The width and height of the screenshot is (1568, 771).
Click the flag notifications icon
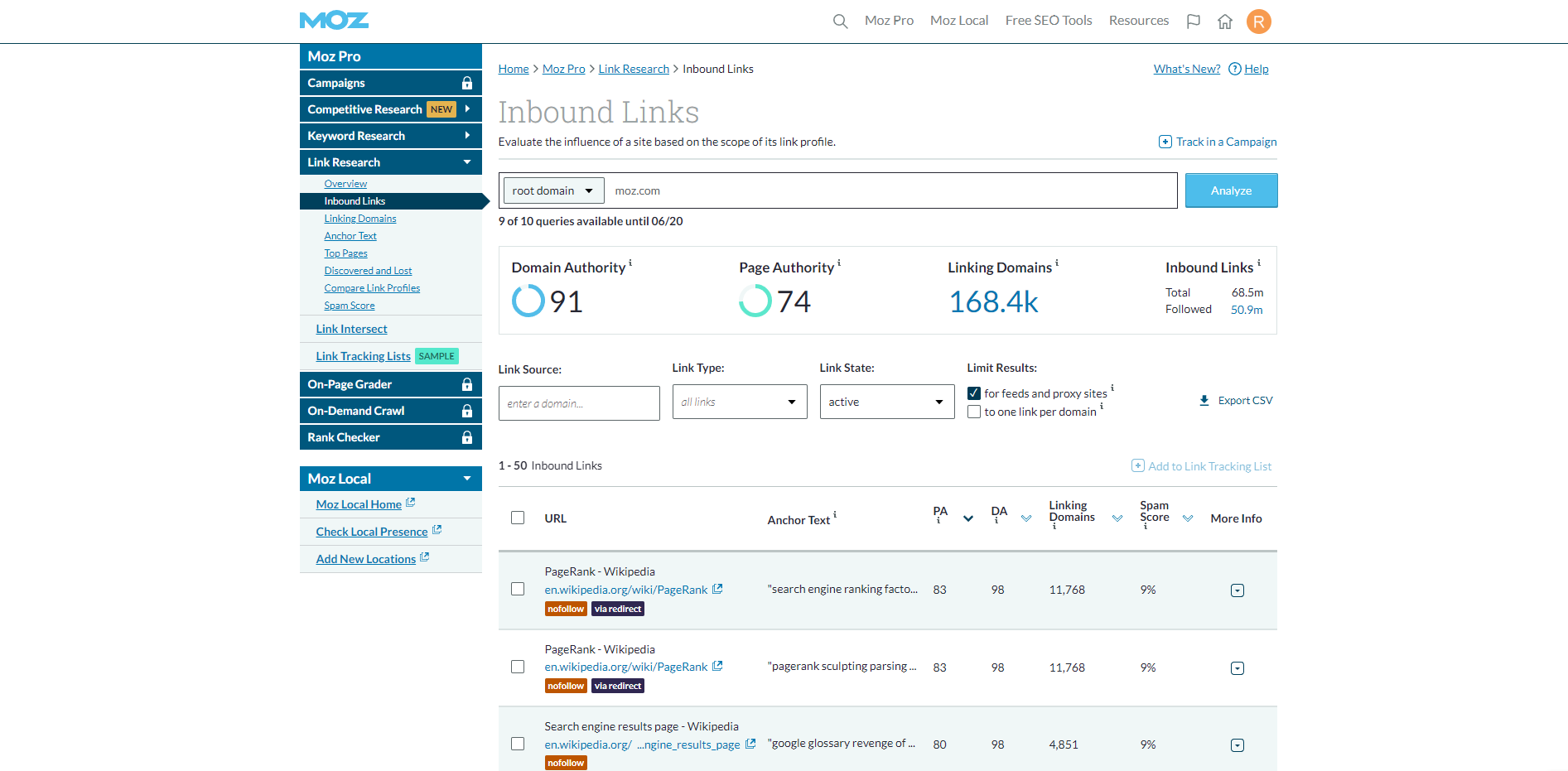1193,22
